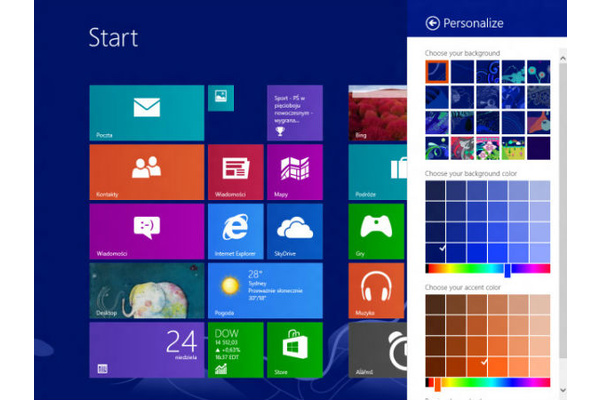Open the purple Wiadomości messaging tile
Screen dimensions: 600x400
click(x=147, y=231)
